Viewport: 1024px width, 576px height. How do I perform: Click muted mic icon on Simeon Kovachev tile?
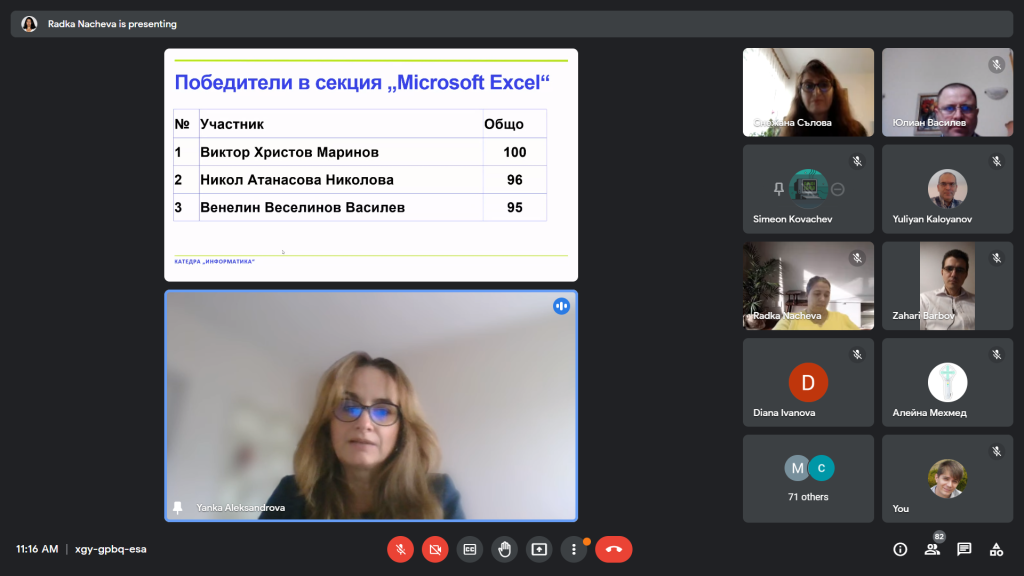[x=857, y=161]
